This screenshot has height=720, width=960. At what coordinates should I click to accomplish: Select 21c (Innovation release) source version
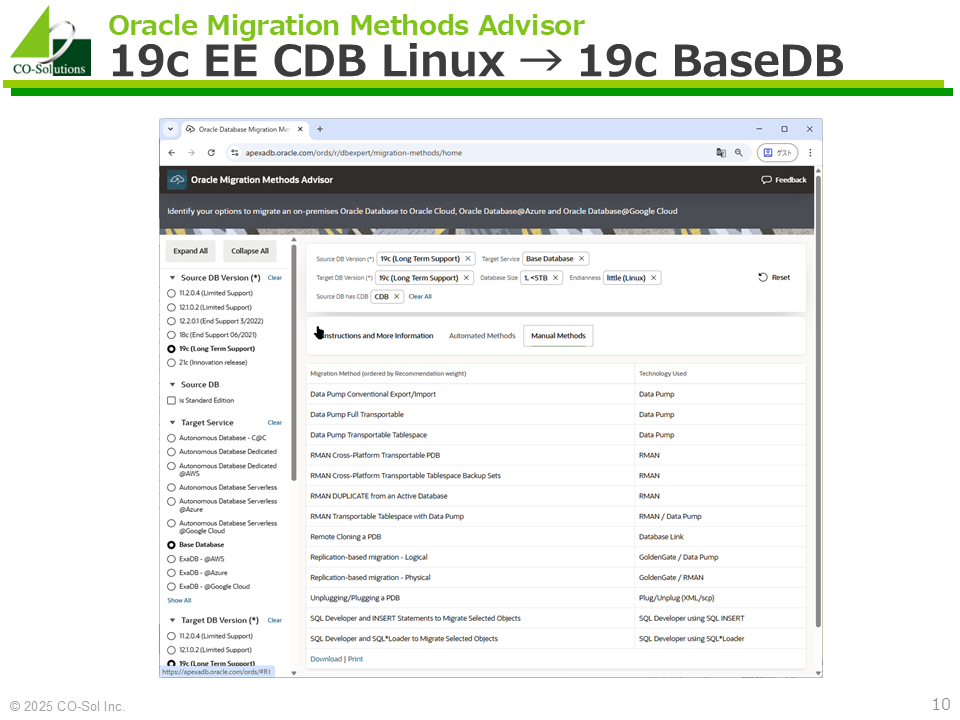coord(171,362)
